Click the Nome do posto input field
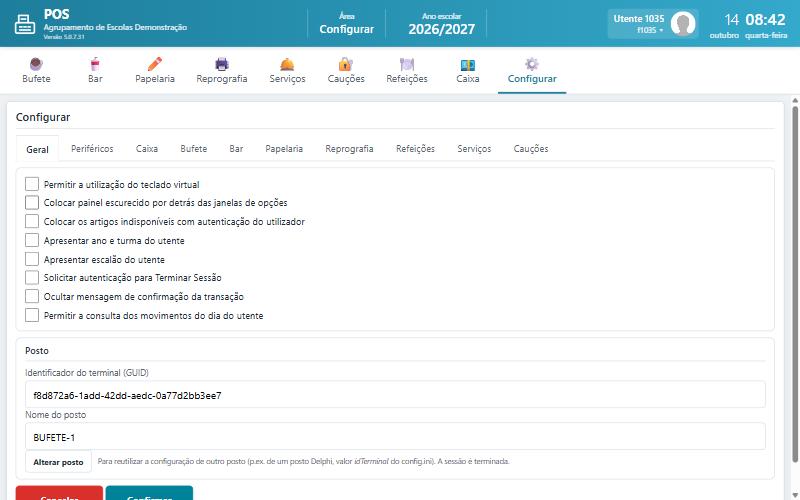Viewport: 800px width, 500px height. pyautogui.click(x=395, y=437)
